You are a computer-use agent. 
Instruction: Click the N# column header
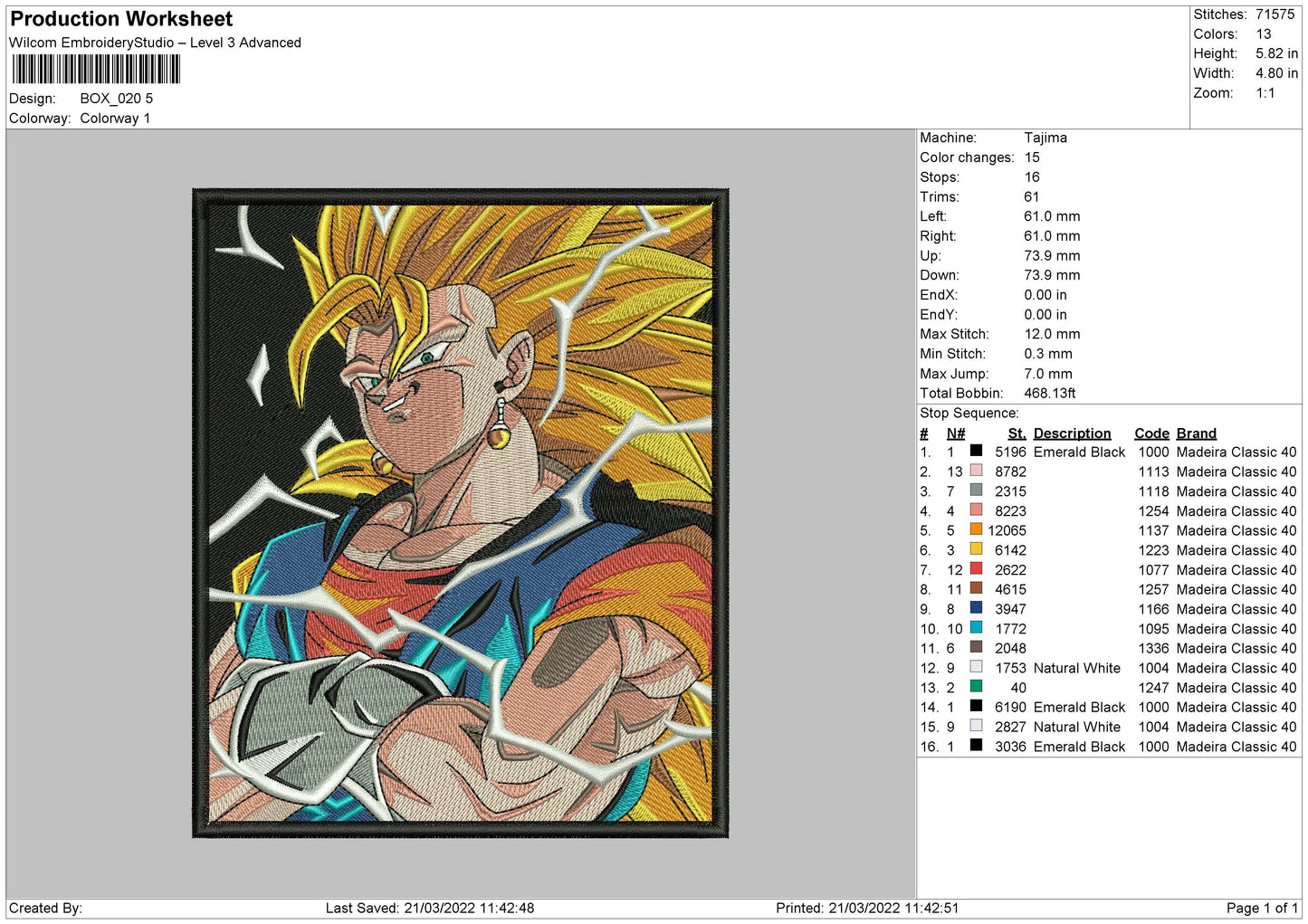[x=956, y=433]
